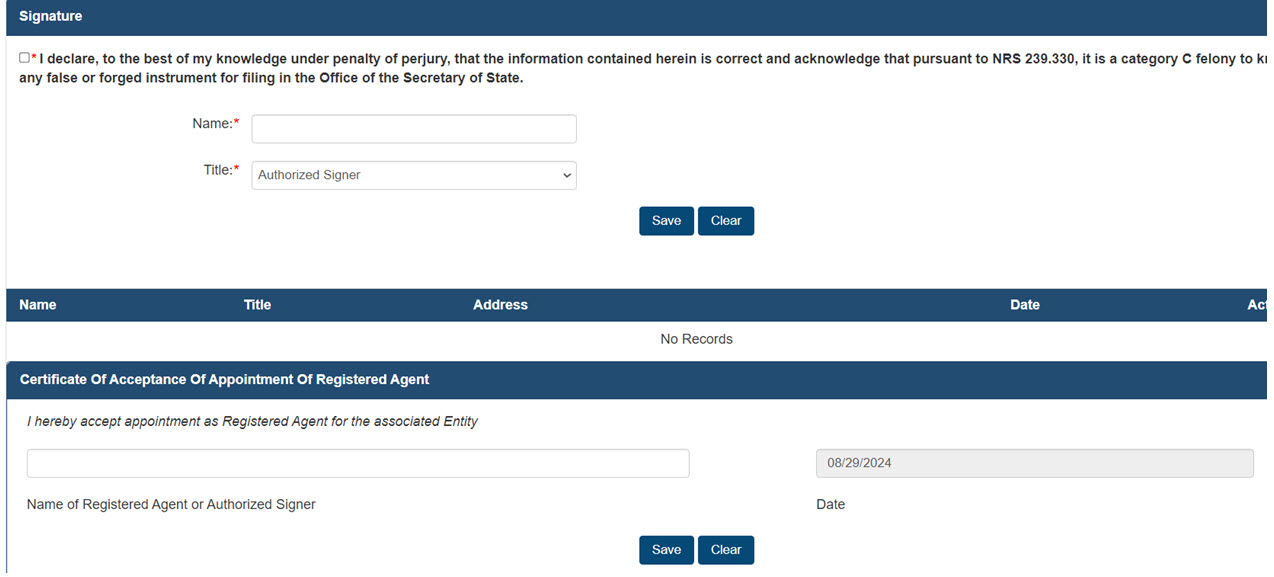Click the 08/29/2024 date field
The width and height of the screenshot is (1274, 577).
1034,463
